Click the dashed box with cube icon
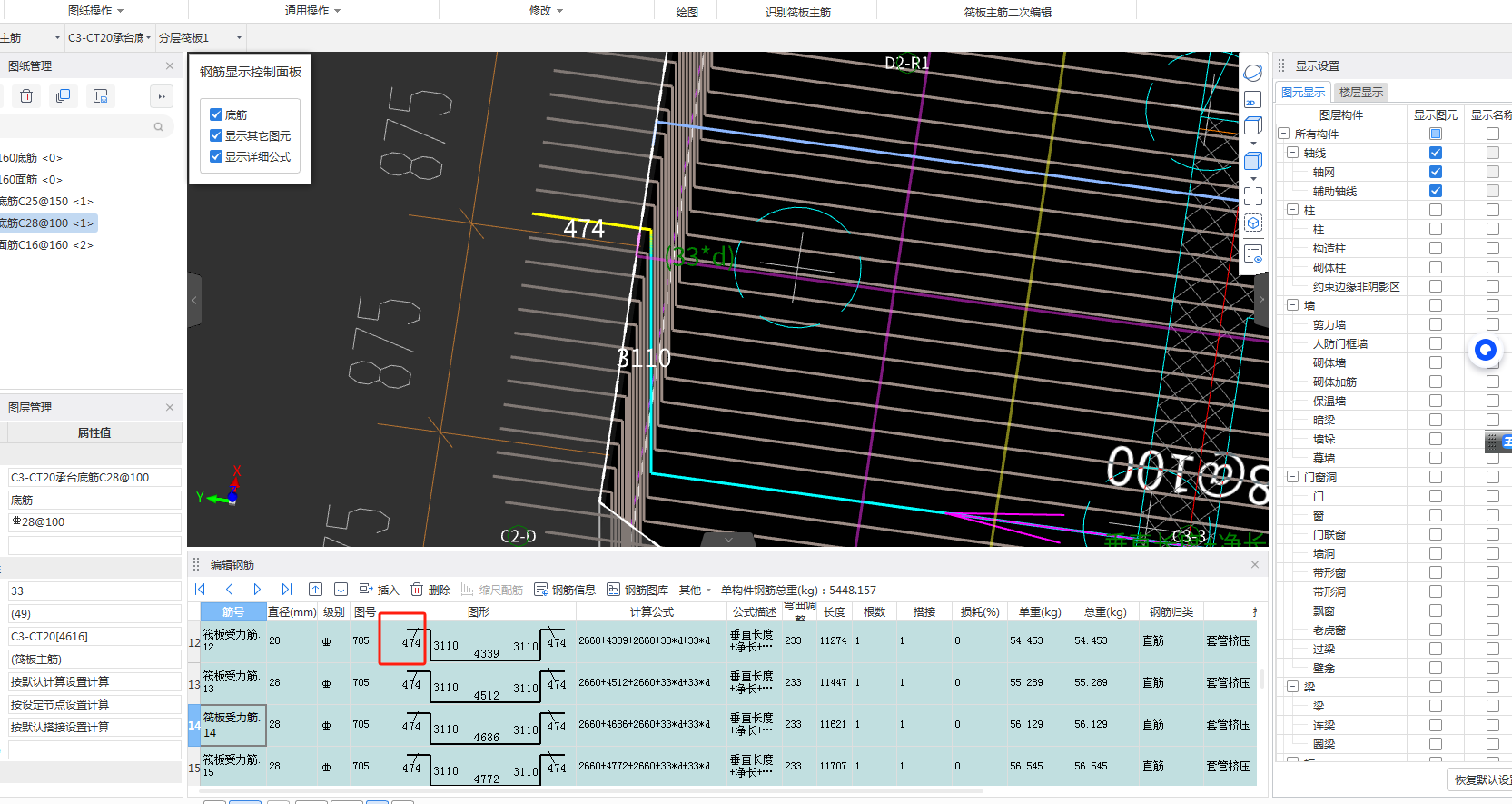1512x804 pixels. tap(1253, 223)
